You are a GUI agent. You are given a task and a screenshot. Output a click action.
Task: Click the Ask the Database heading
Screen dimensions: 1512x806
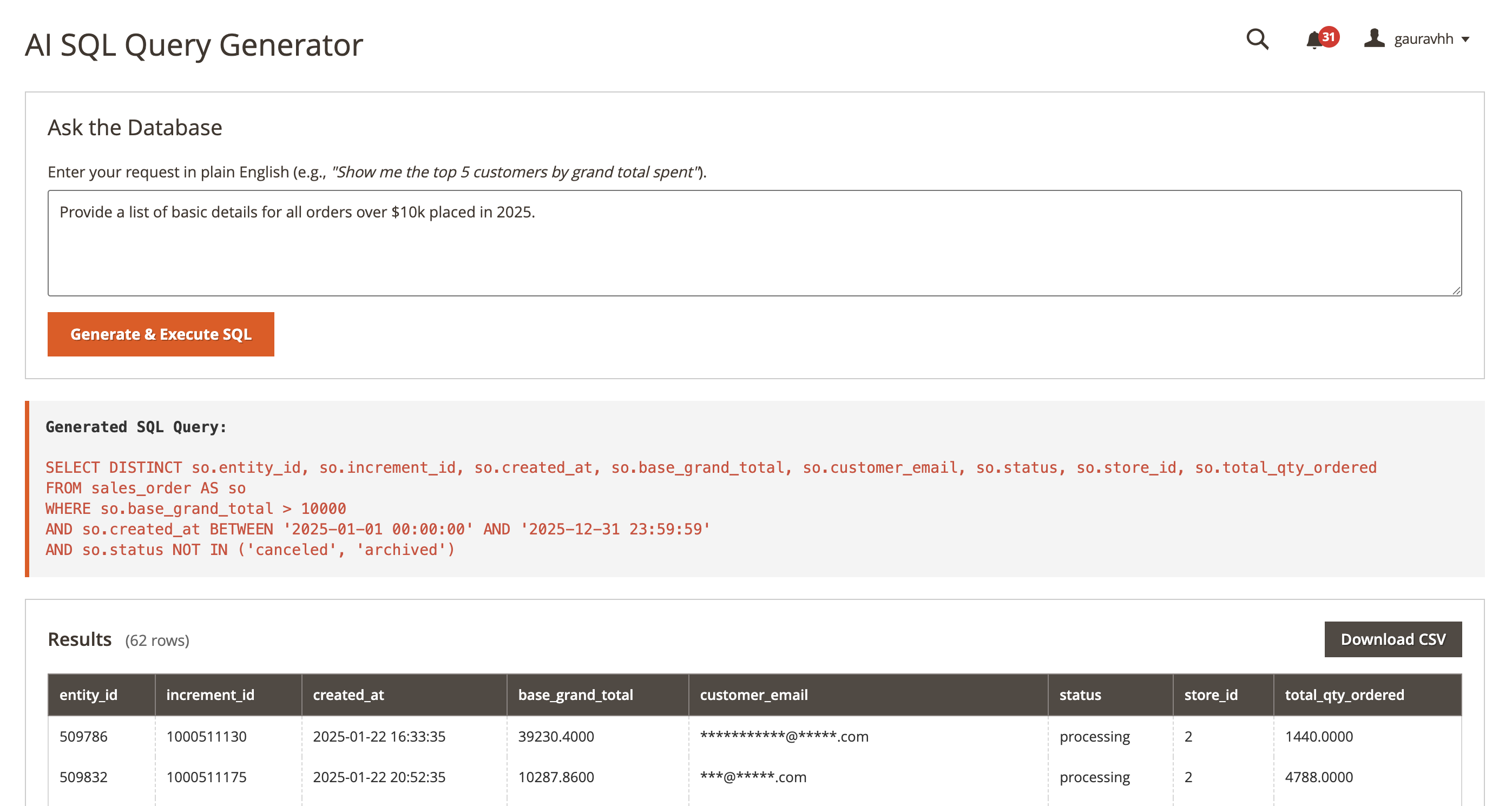click(134, 128)
